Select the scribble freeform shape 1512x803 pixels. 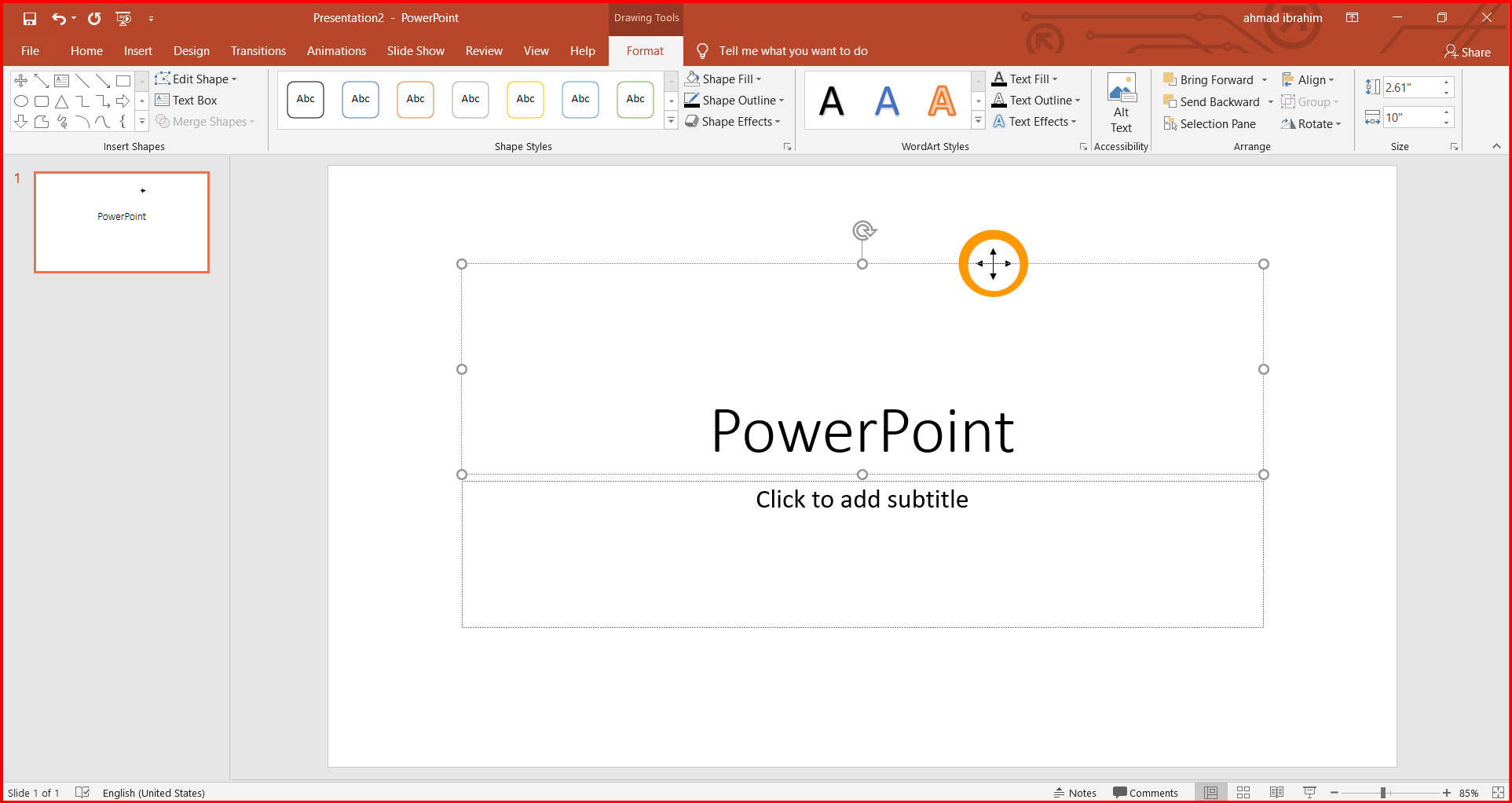62,122
